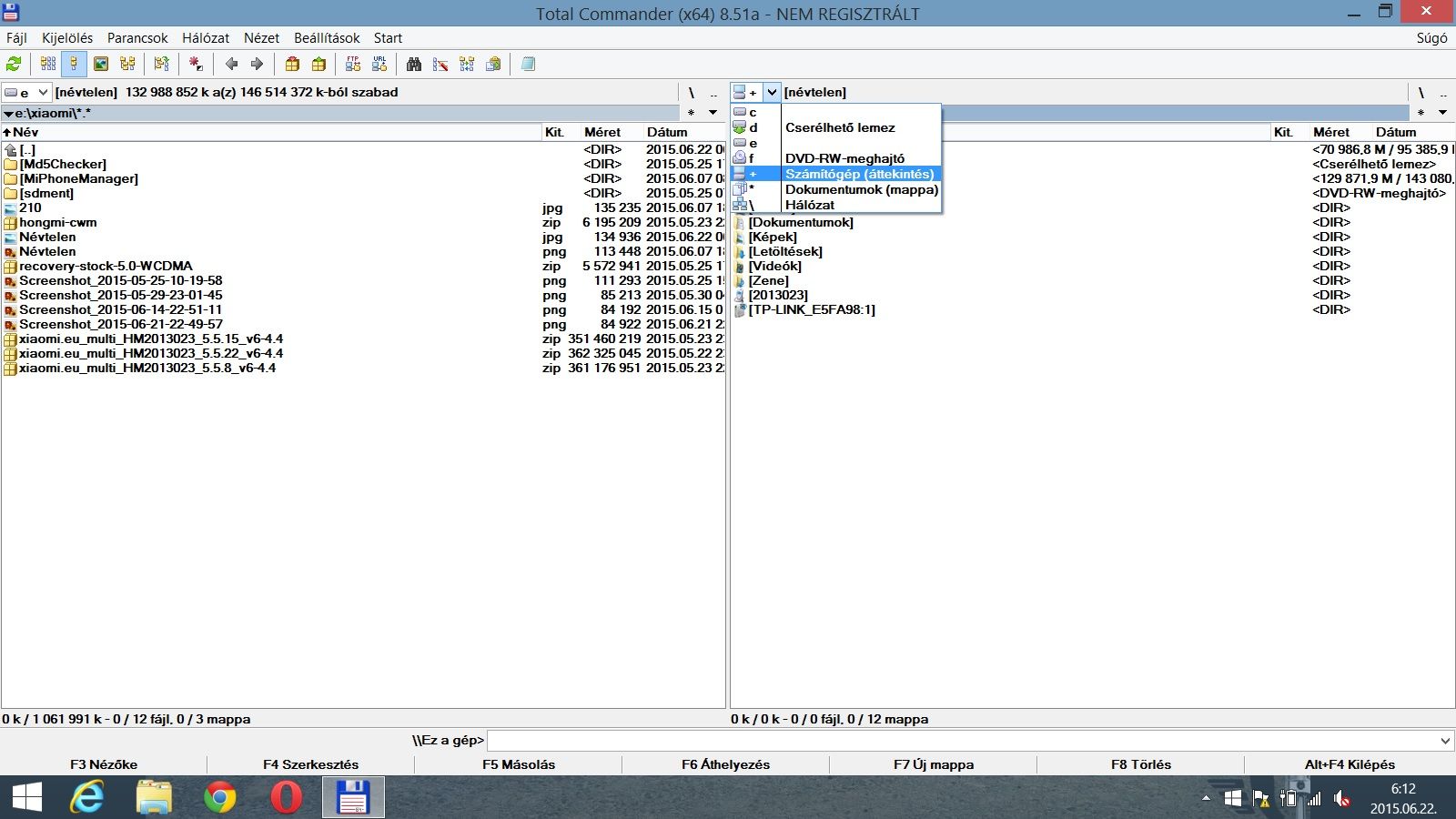Click the right panel drive dropdown arrow
Image resolution: width=1456 pixels, height=819 pixels.
pyautogui.click(x=772, y=92)
